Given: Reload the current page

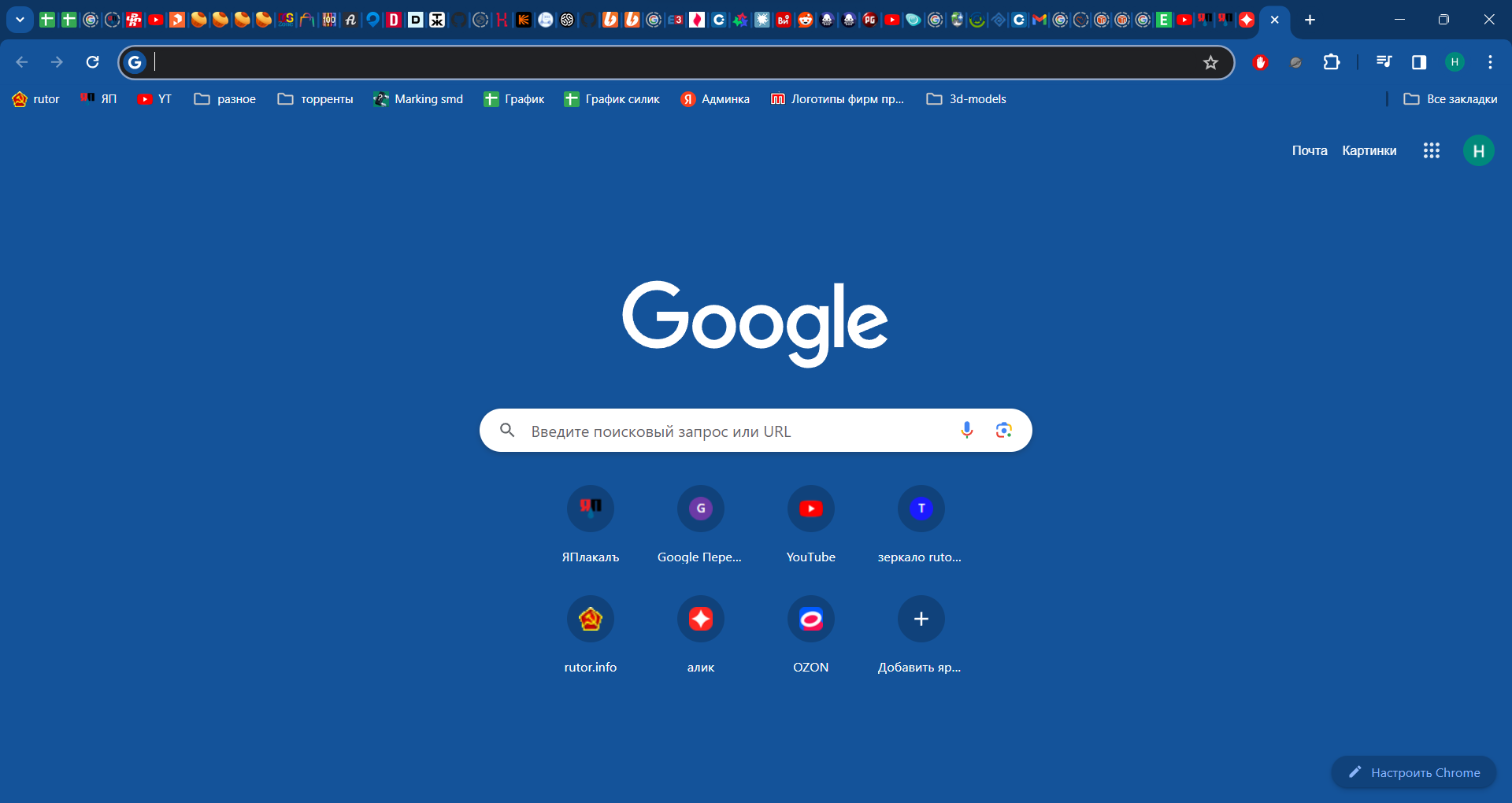Looking at the screenshot, I should tap(92, 62).
